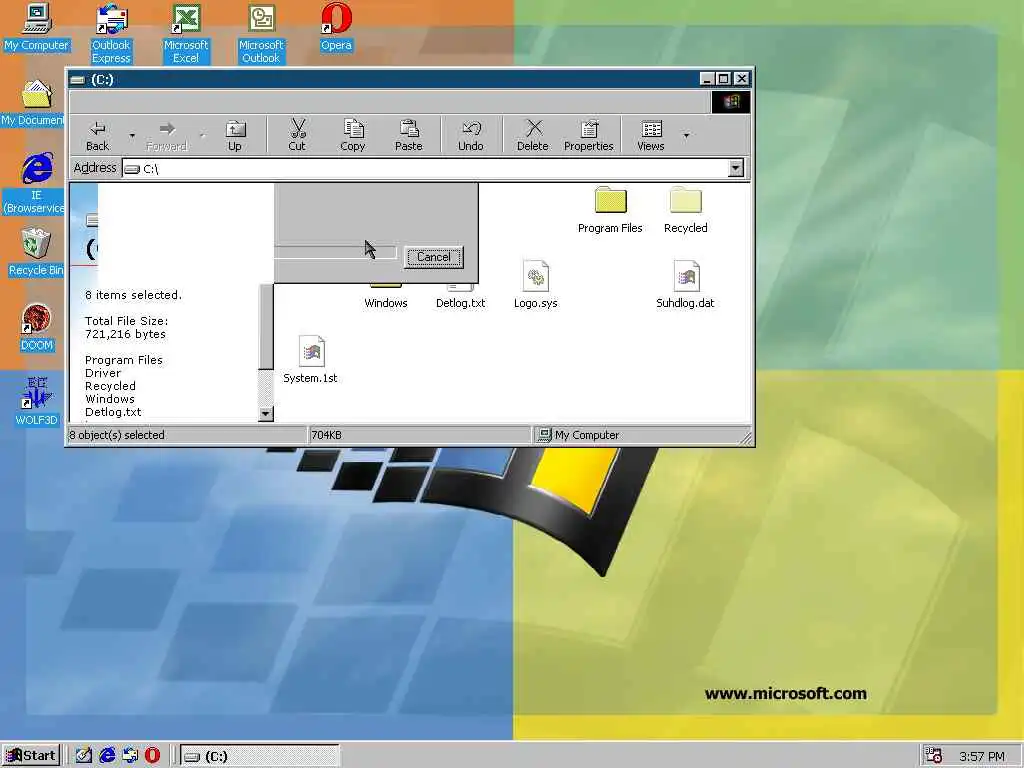This screenshot has height=768, width=1024.
Task: Click the (C:) taskbar button
Action: (260, 756)
